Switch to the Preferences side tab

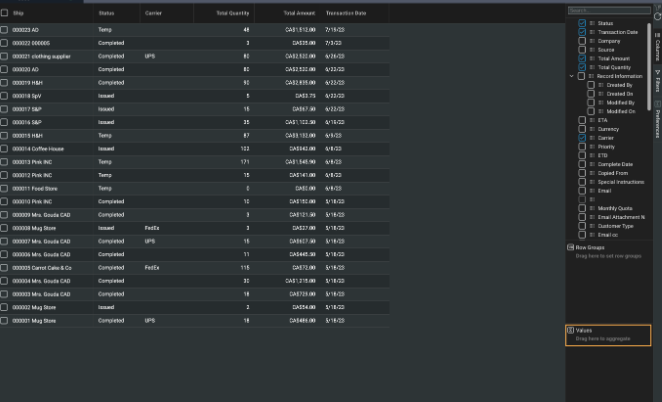click(x=656, y=123)
